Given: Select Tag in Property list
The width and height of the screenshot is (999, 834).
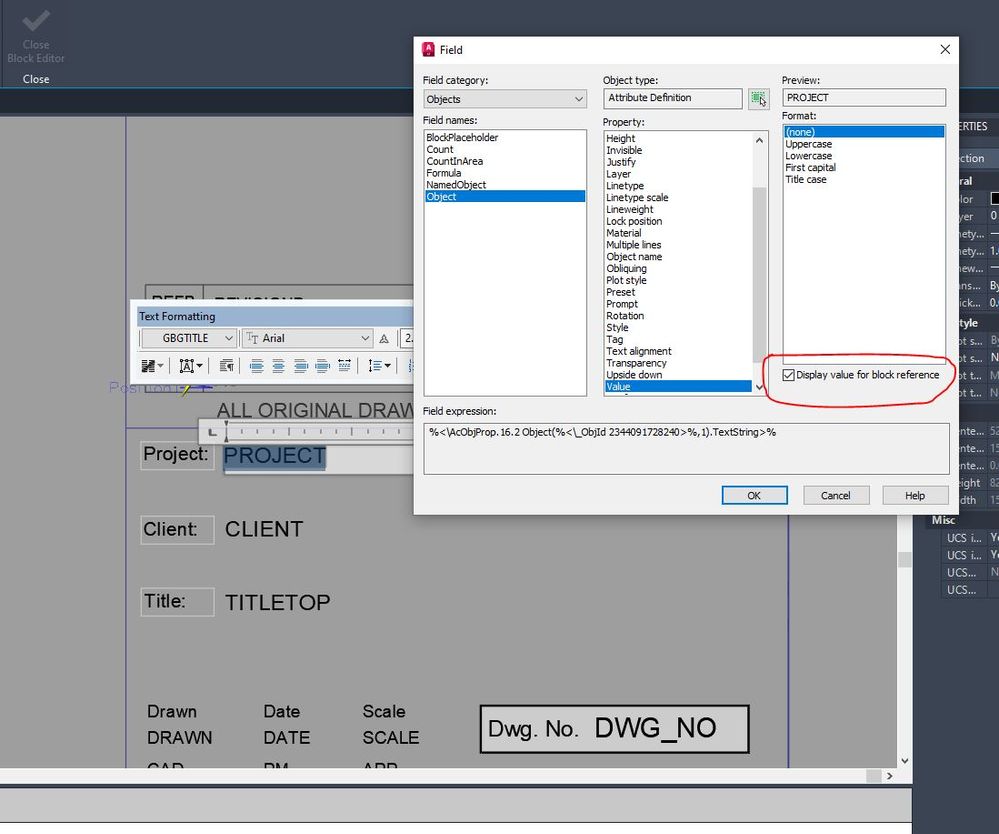Looking at the screenshot, I should [614, 340].
